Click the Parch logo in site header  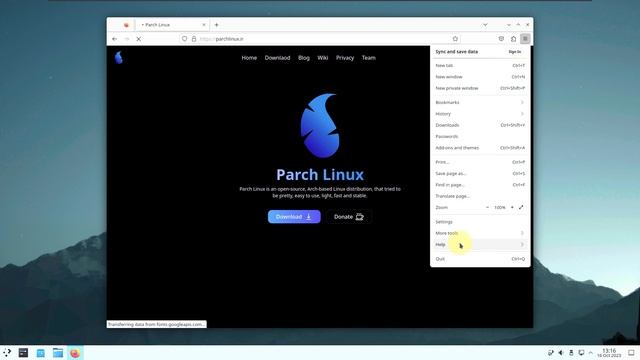tap(119, 58)
